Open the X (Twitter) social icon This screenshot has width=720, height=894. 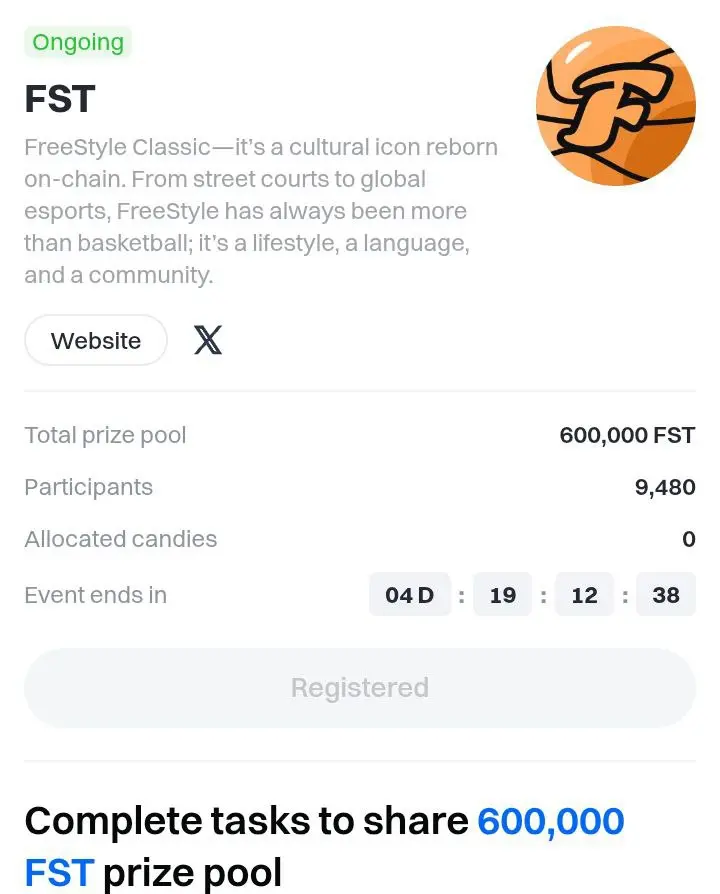coord(208,340)
